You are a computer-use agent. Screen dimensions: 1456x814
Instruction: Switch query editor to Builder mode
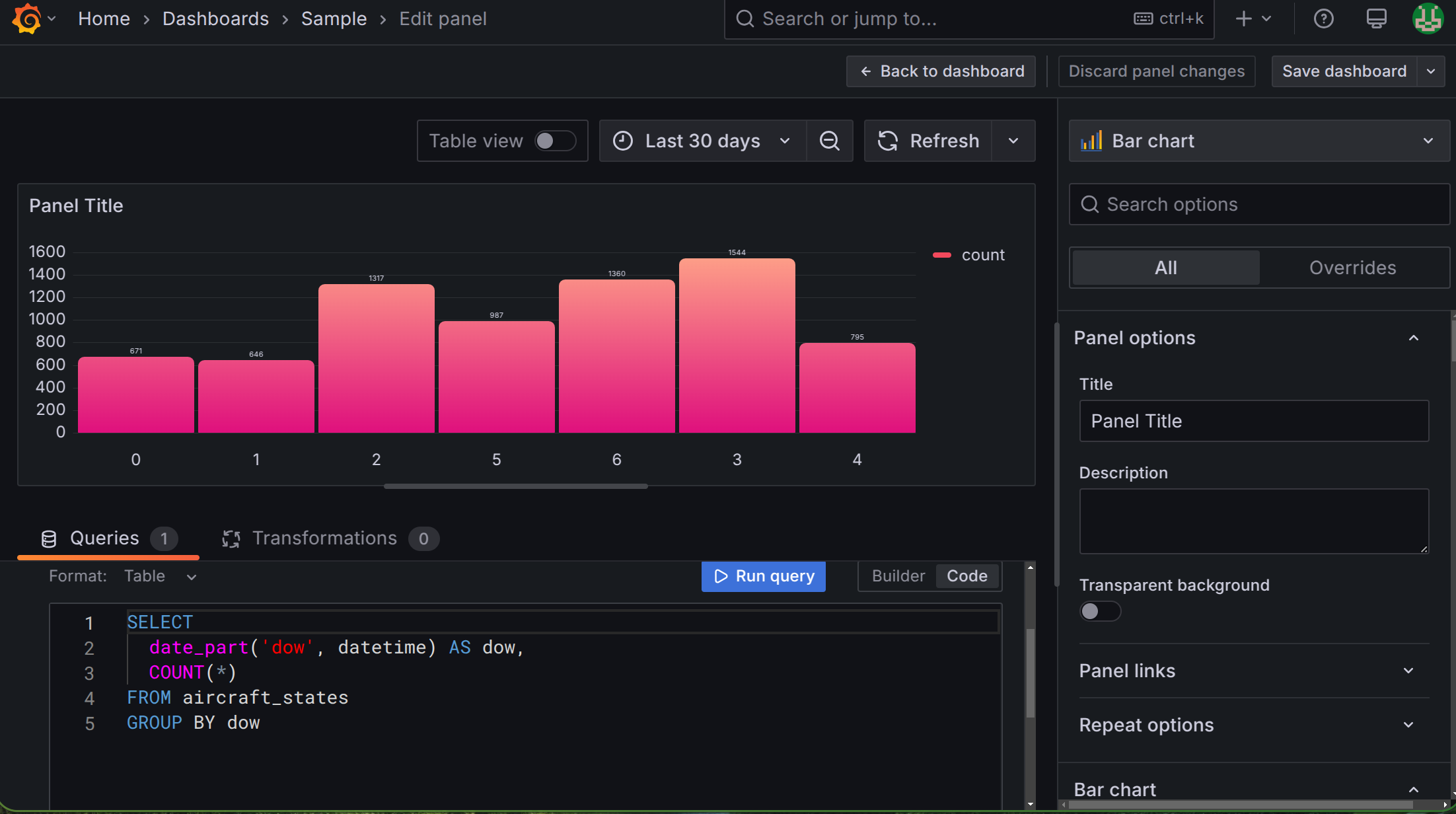tap(898, 576)
